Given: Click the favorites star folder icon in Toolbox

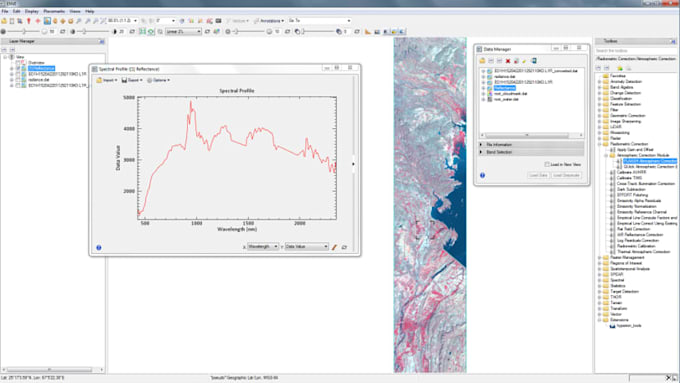Looking at the screenshot, I should pos(620,68).
